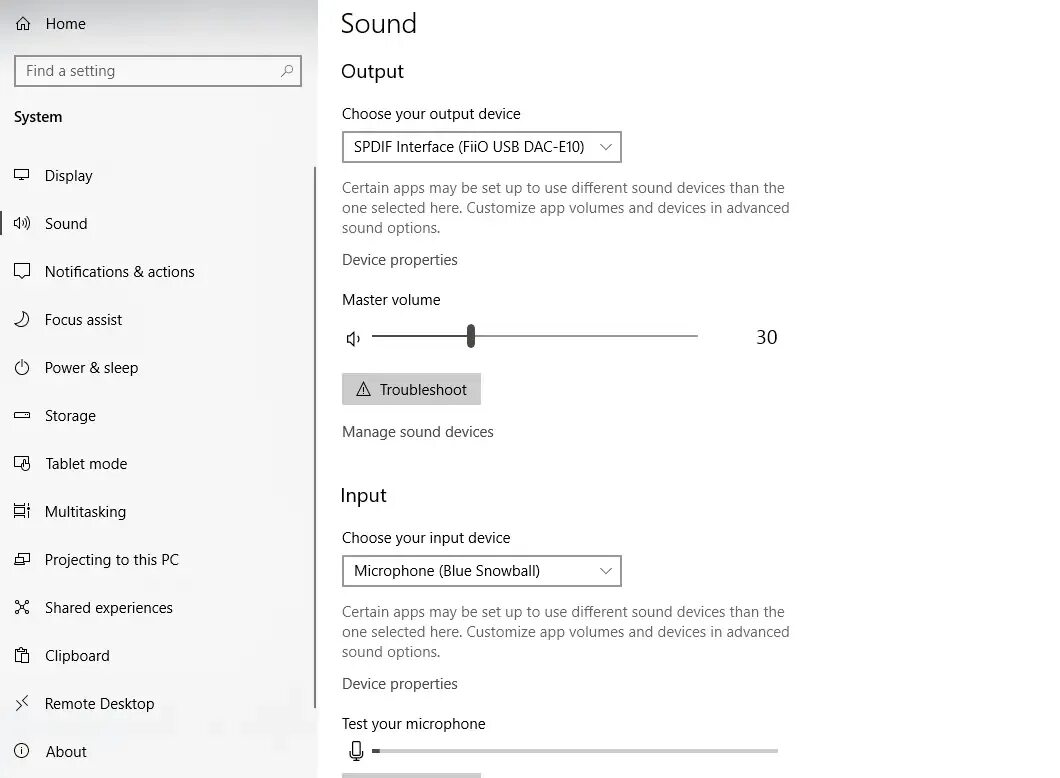Image resolution: width=1060 pixels, height=778 pixels.
Task: Click the Troubleshoot button
Action: (411, 390)
